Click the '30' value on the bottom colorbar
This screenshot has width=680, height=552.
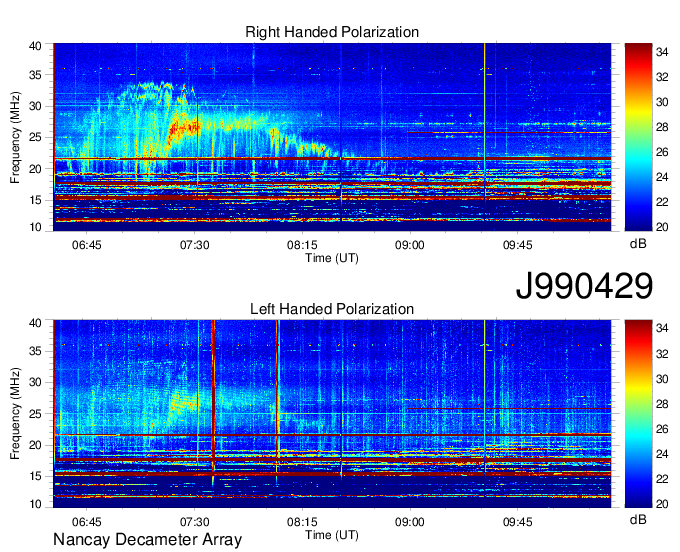[662, 379]
